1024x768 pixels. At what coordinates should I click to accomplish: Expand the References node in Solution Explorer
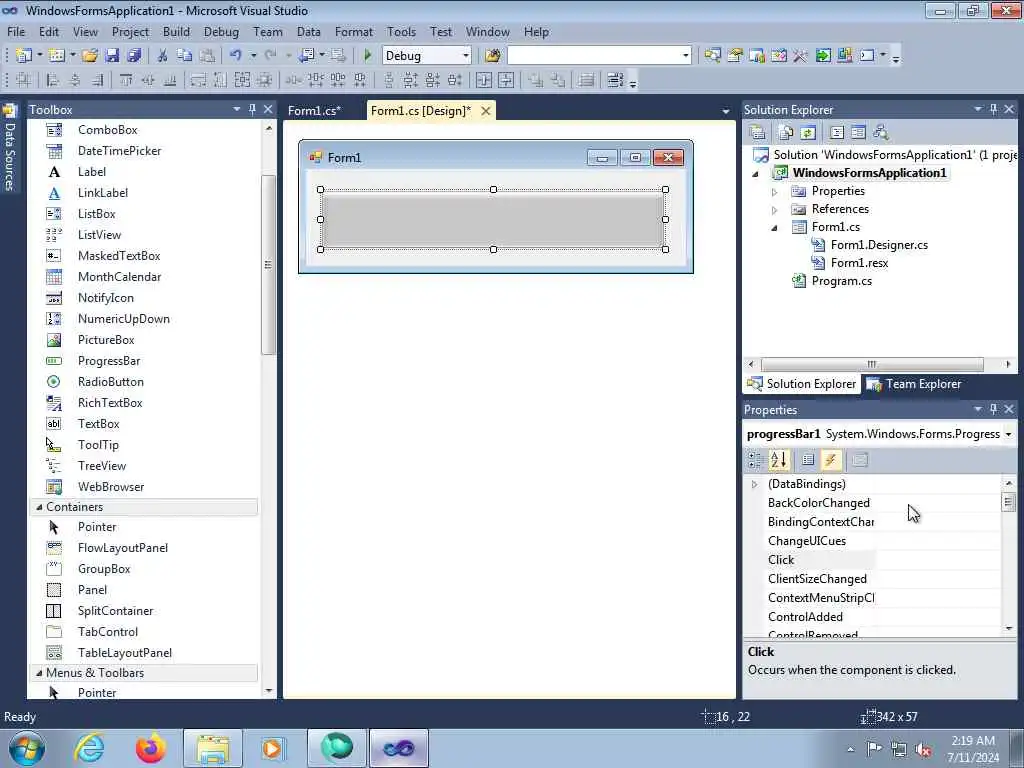[775, 210]
